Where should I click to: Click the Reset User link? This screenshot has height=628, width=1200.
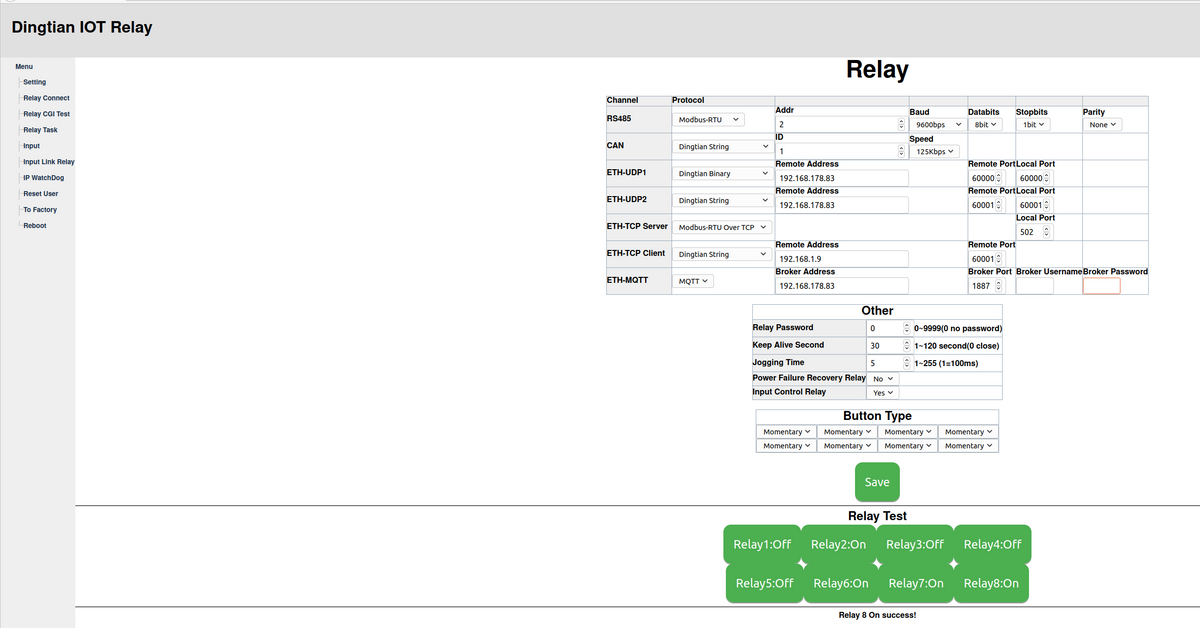[40, 194]
